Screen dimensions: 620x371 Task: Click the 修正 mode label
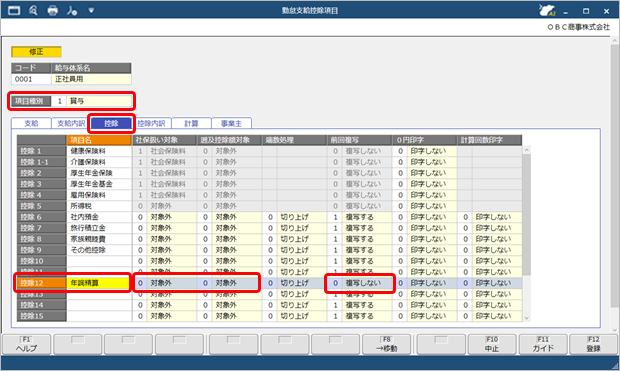[36, 52]
